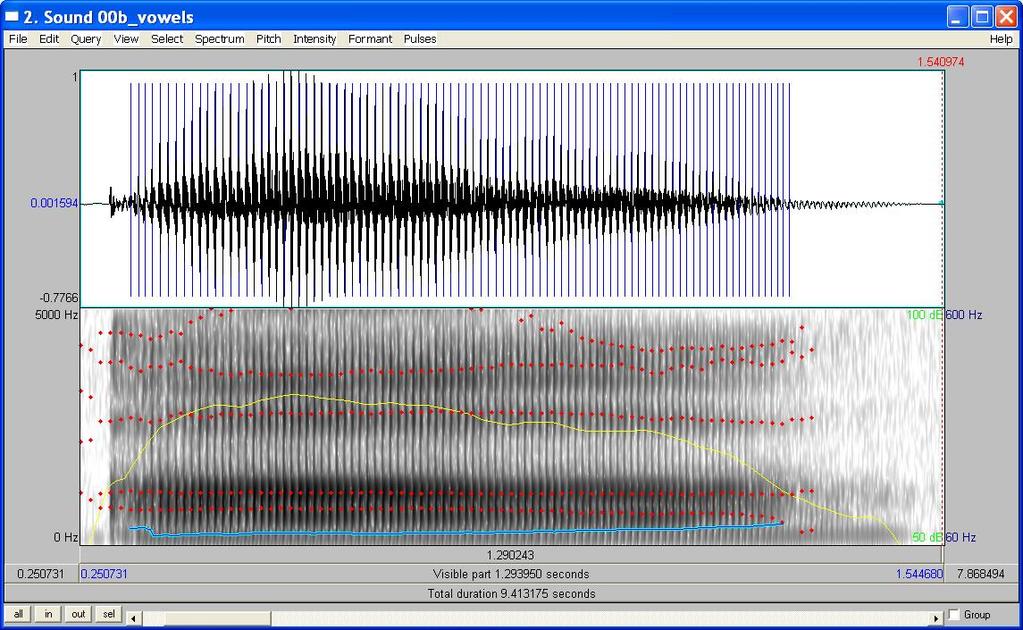Click the 0 Hz spectrogram label
The height and width of the screenshot is (630, 1023).
pos(65,537)
